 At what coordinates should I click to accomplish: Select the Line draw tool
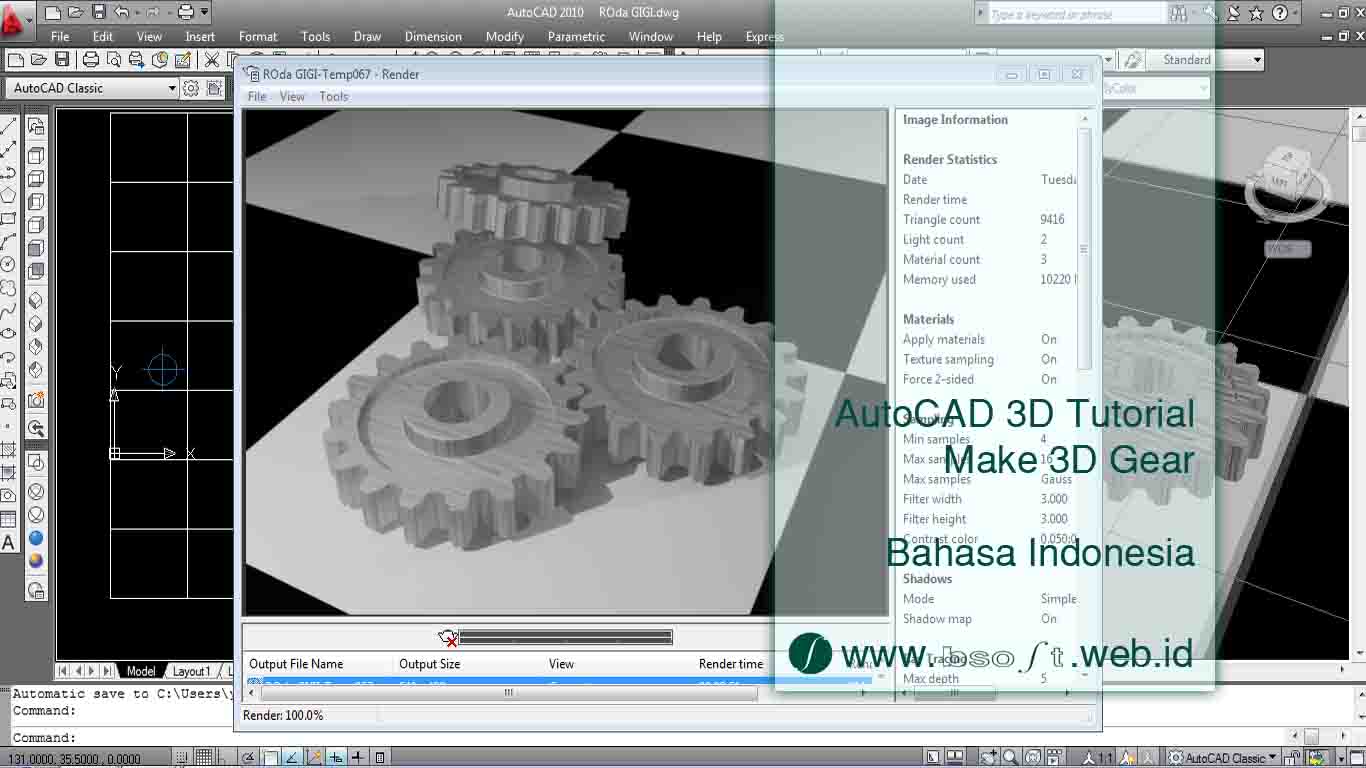tap(8, 126)
